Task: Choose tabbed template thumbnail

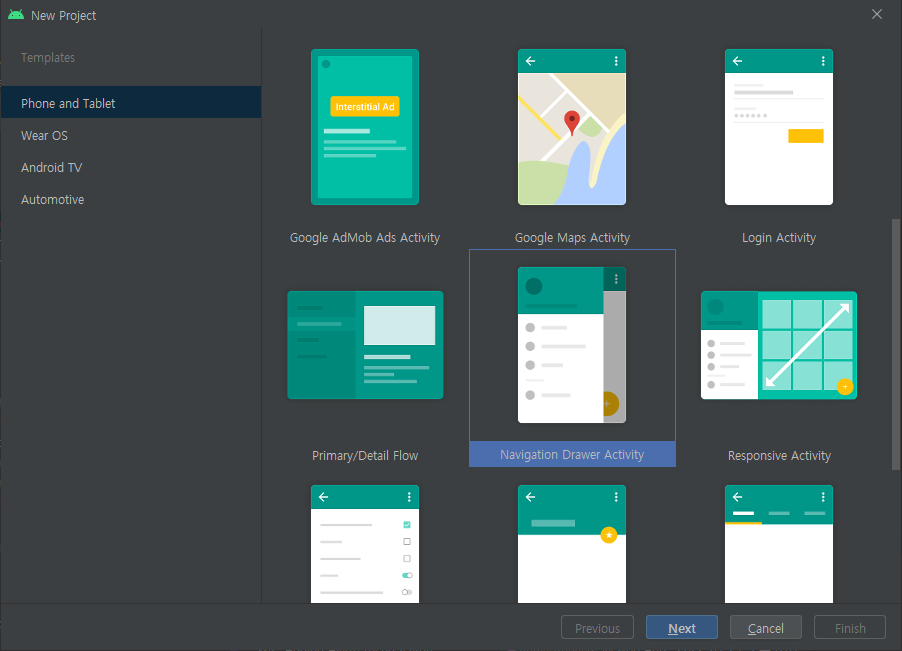Action: (779, 544)
